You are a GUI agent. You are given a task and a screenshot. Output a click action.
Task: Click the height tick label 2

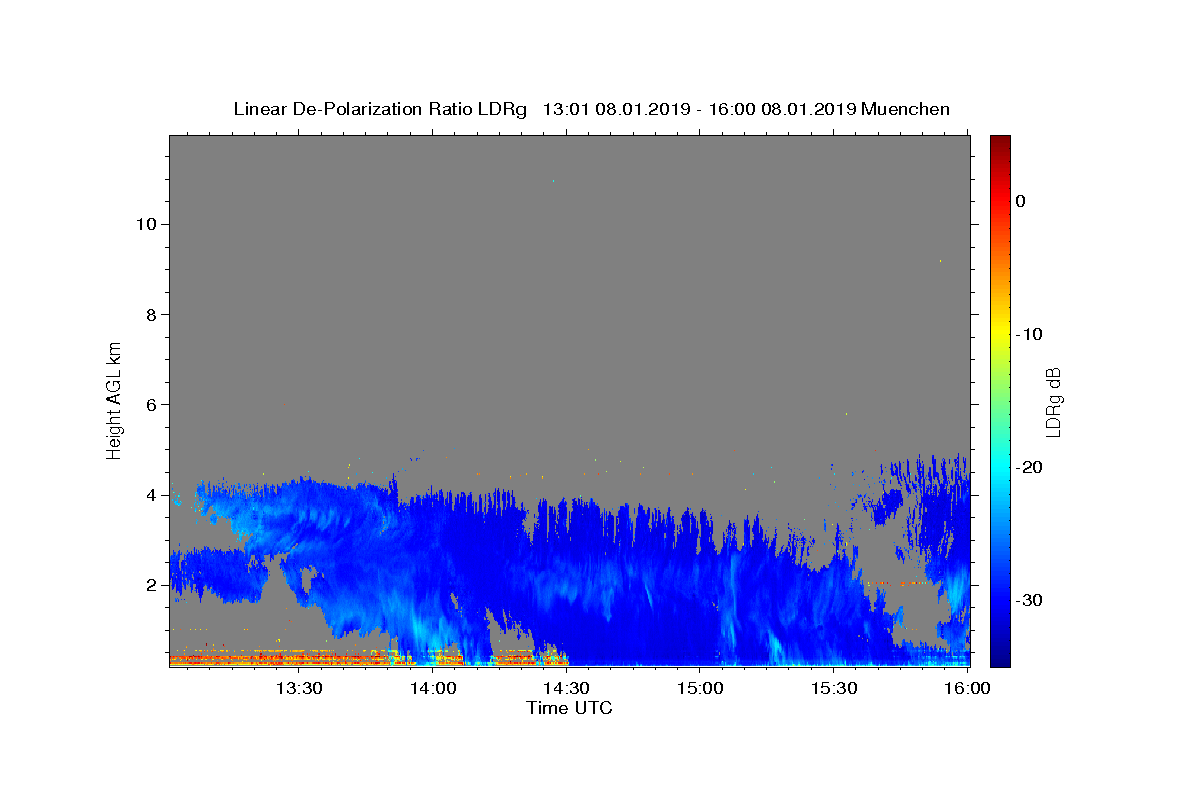tap(151, 585)
